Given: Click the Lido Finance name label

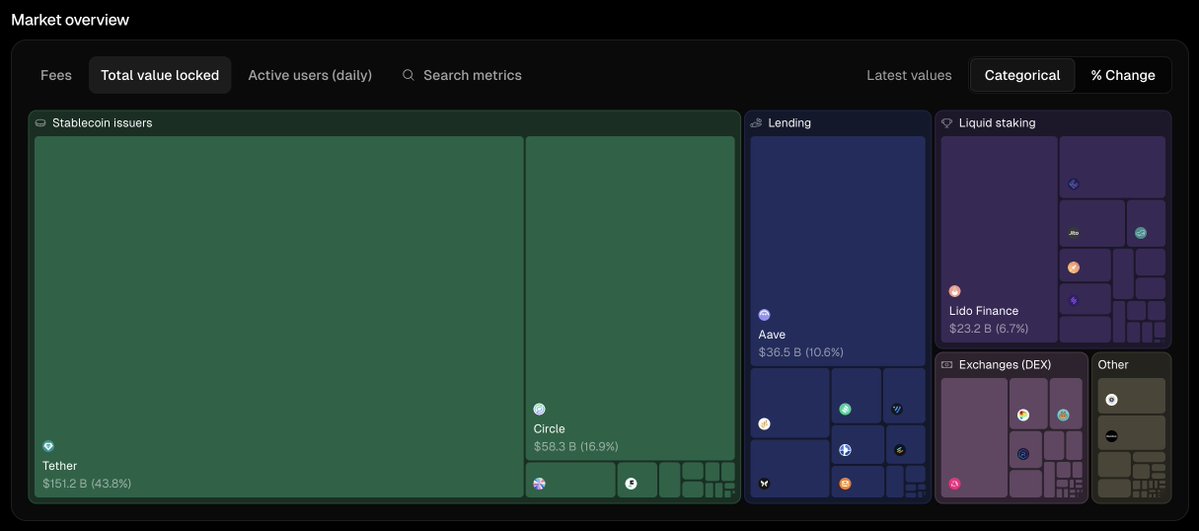Looking at the screenshot, I should (983, 311).
